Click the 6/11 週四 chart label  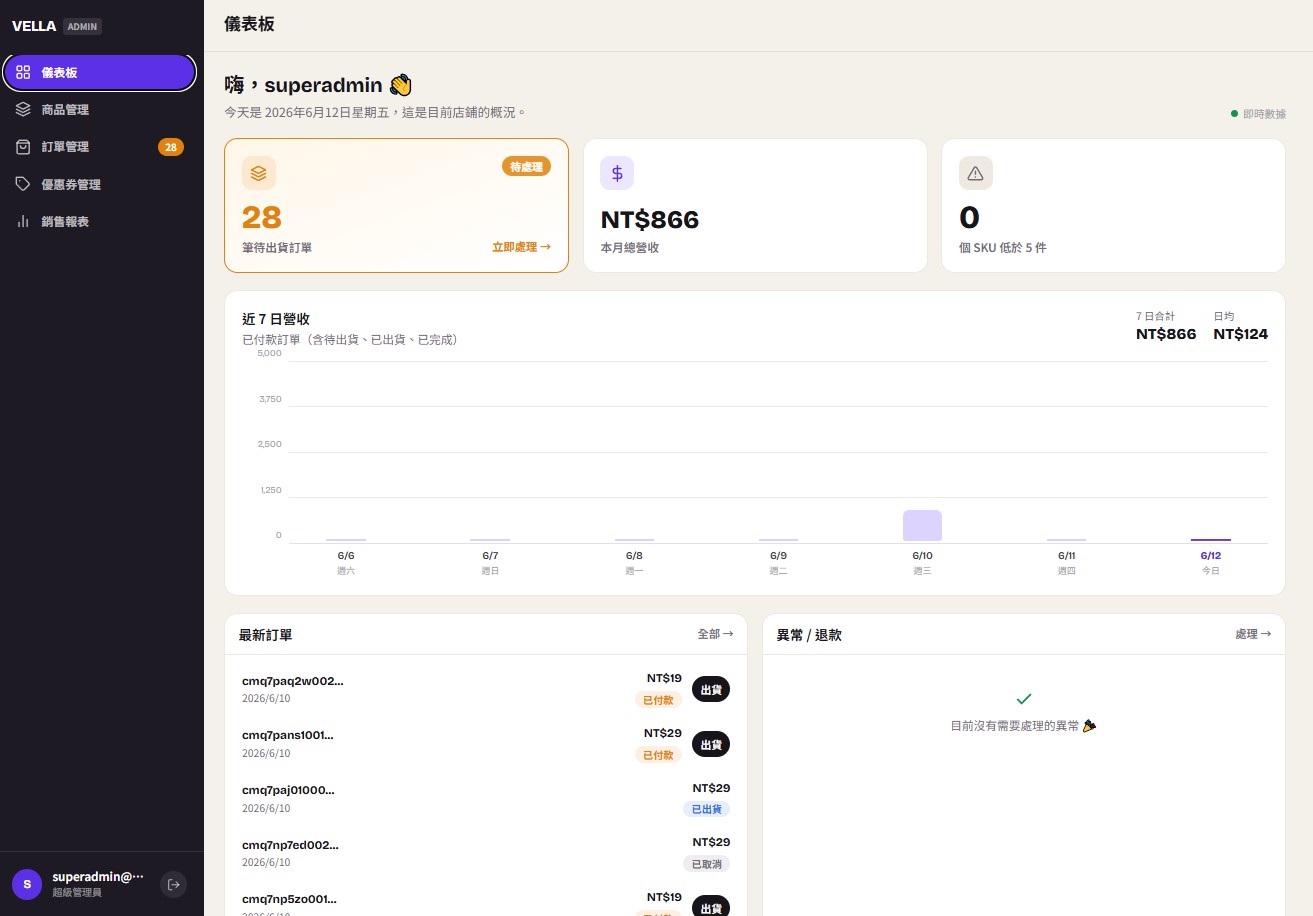click(1066, 562)
